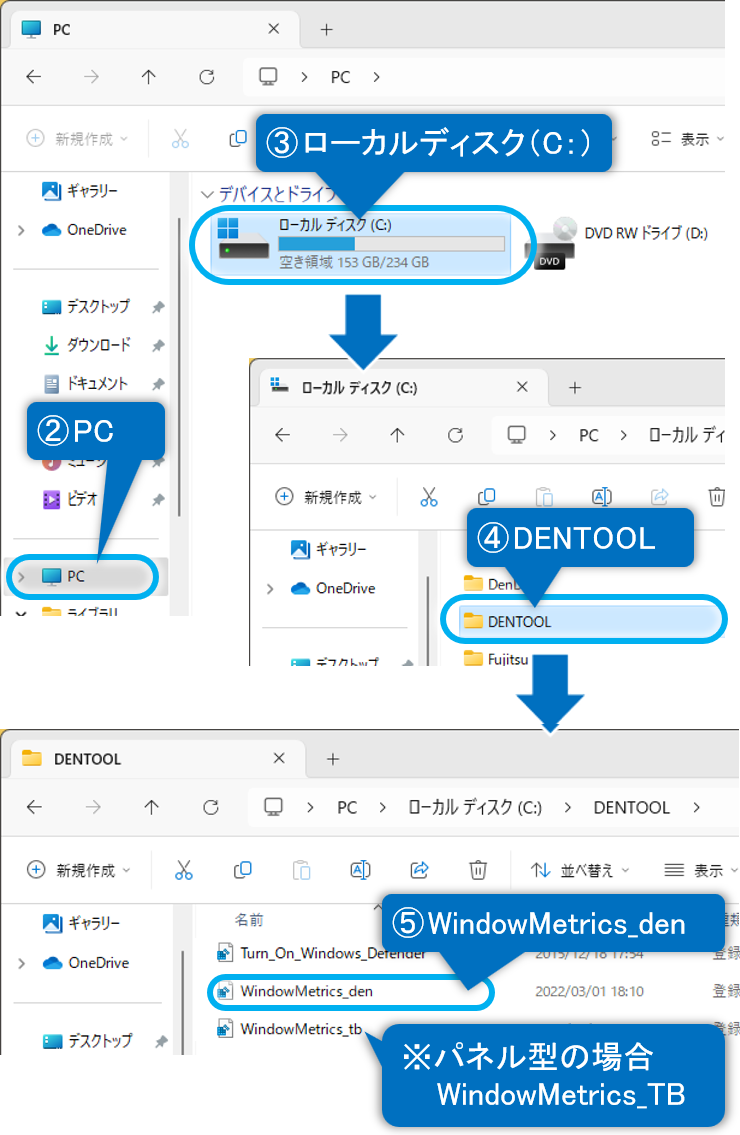Viewport: 740px width, 1135px height.
Task: Expand the PC node in the sidebar
Action: (x=21, y=577)
